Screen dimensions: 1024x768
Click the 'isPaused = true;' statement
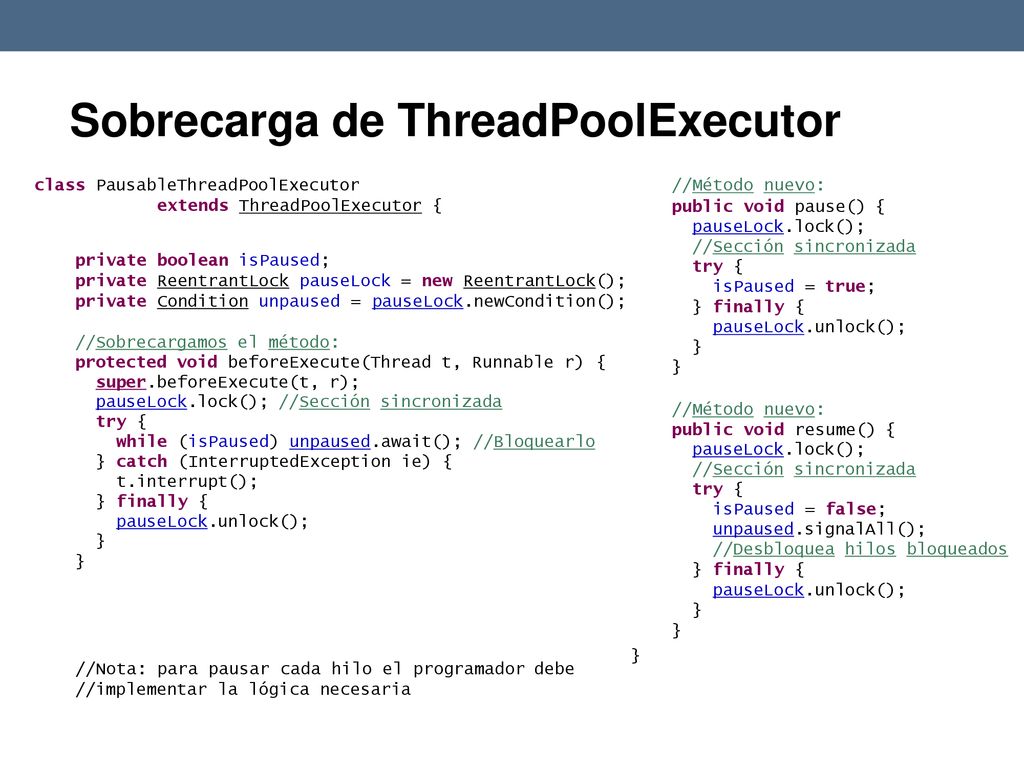793,286
